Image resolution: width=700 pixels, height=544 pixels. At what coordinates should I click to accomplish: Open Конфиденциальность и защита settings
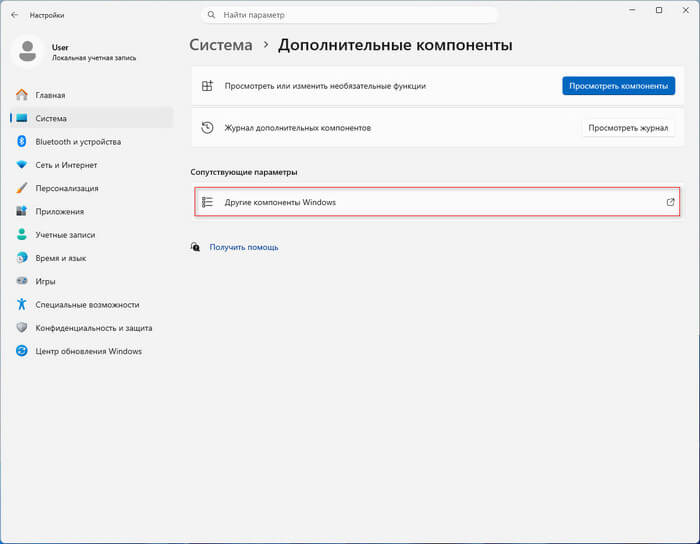[x=92, y=328]
